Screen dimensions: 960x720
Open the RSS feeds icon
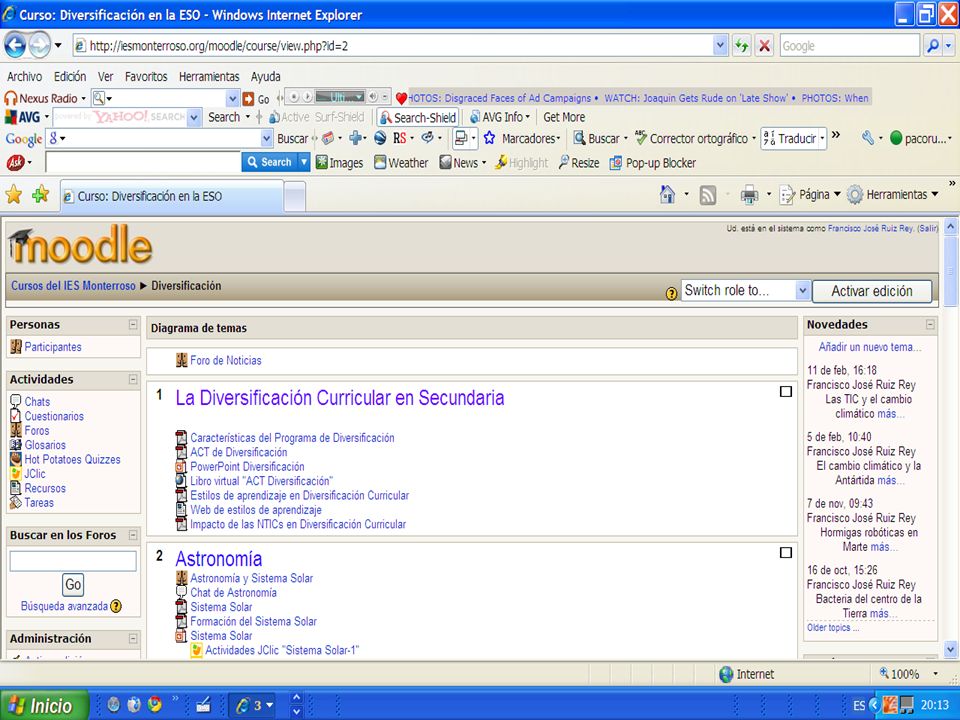tap(708, 195)
